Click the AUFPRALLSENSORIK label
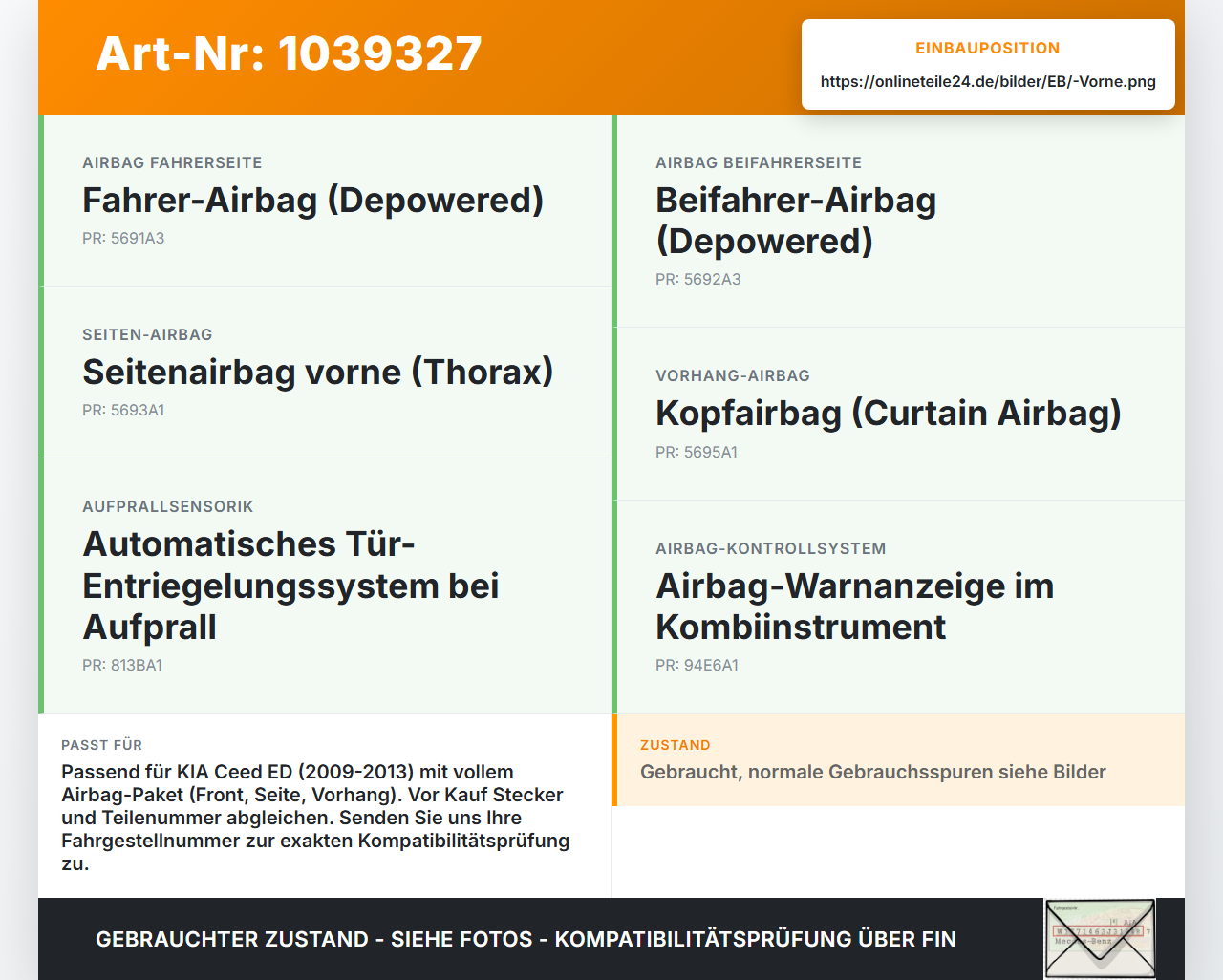 pos(168,506)
